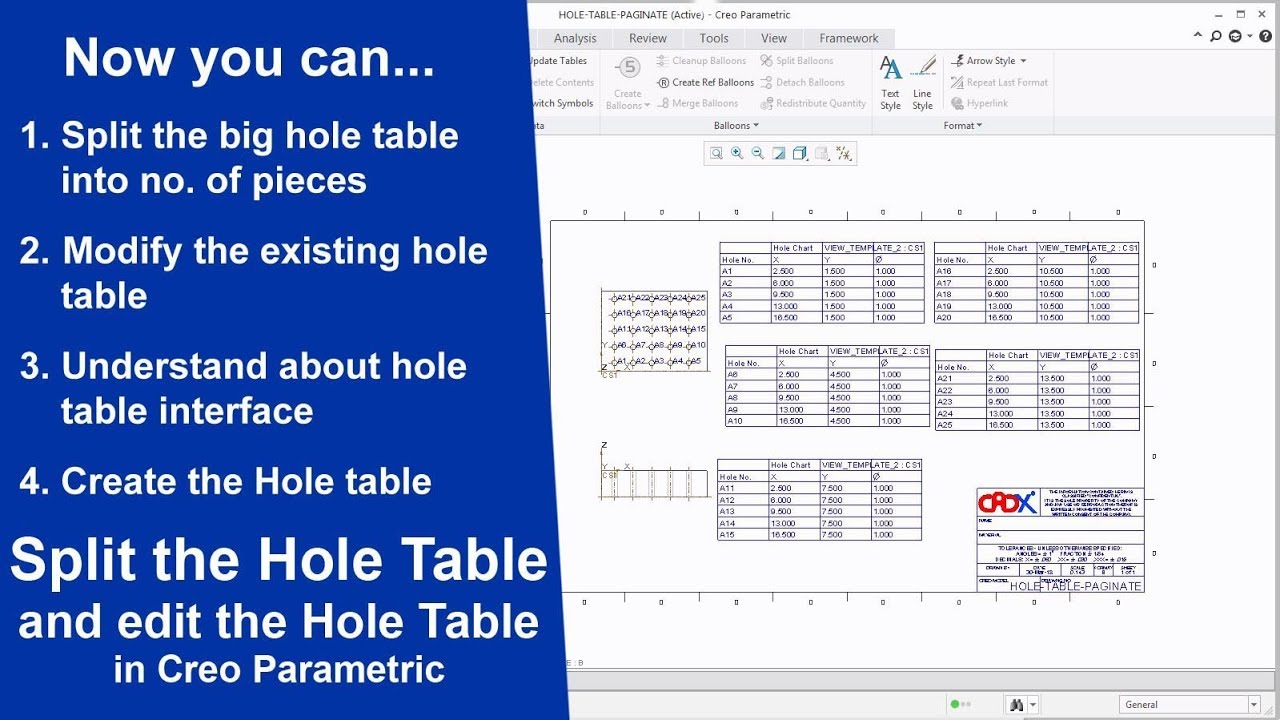The height and width of the screenshot is (720, 1280).
Task: Click Split Balloons command
Action: coord(796,61)
